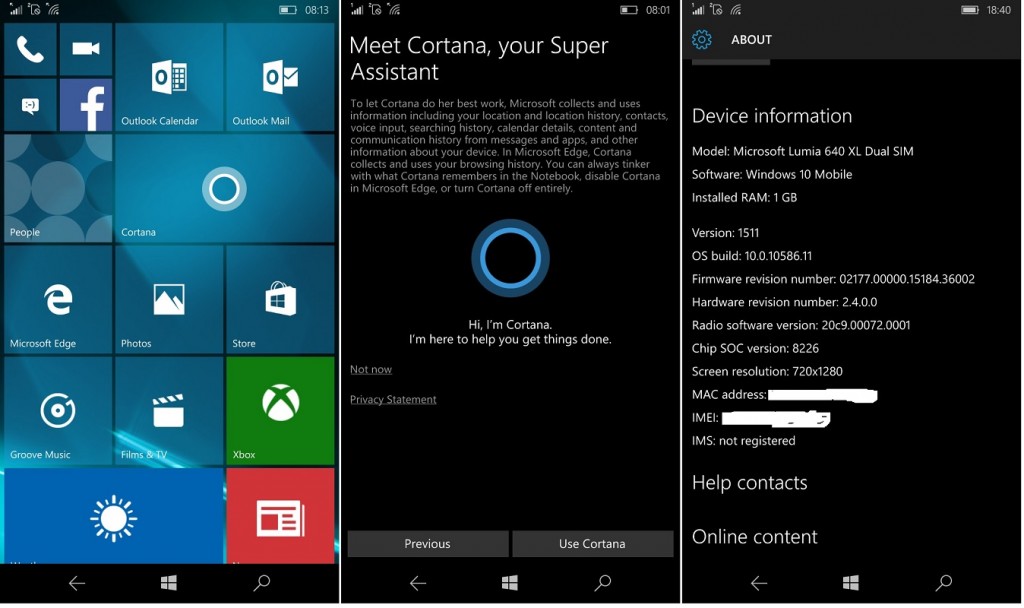
Task: Select the Model: Microsoft Lumia 640 XL line
Action: point(803,151)
